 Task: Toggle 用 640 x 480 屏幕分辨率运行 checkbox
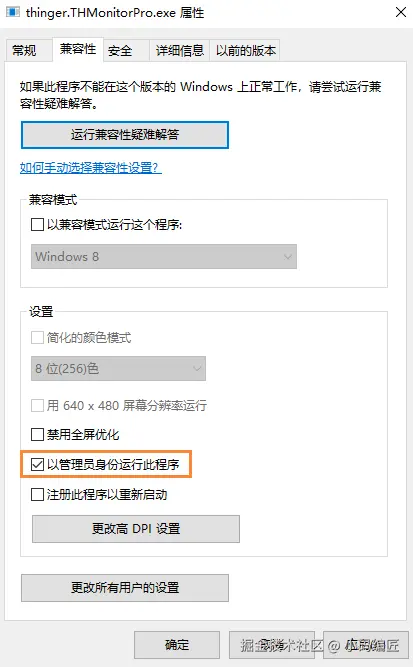[x=37, y=405]
